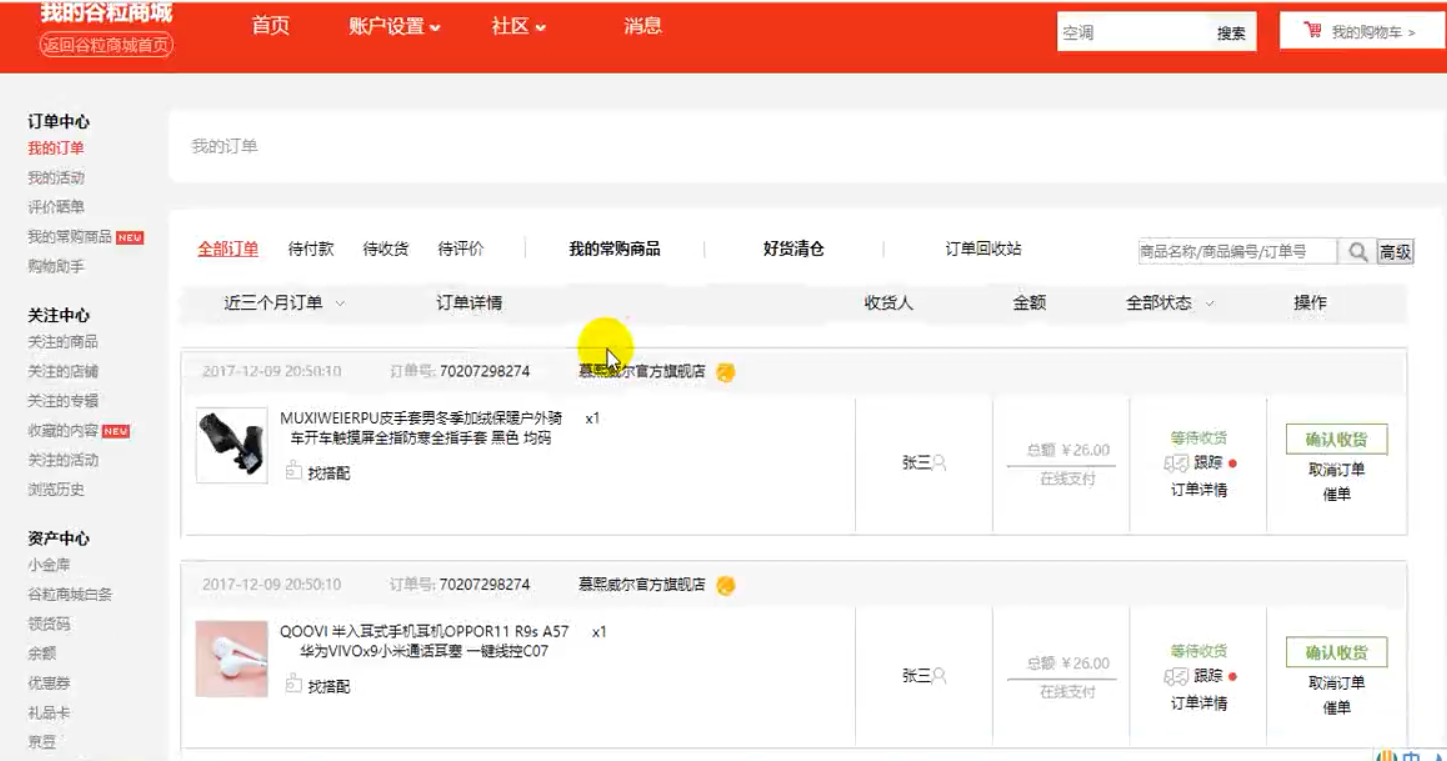Switch to the 待付款 tab
Screen dimensions: 1447x761
(311, 249)
